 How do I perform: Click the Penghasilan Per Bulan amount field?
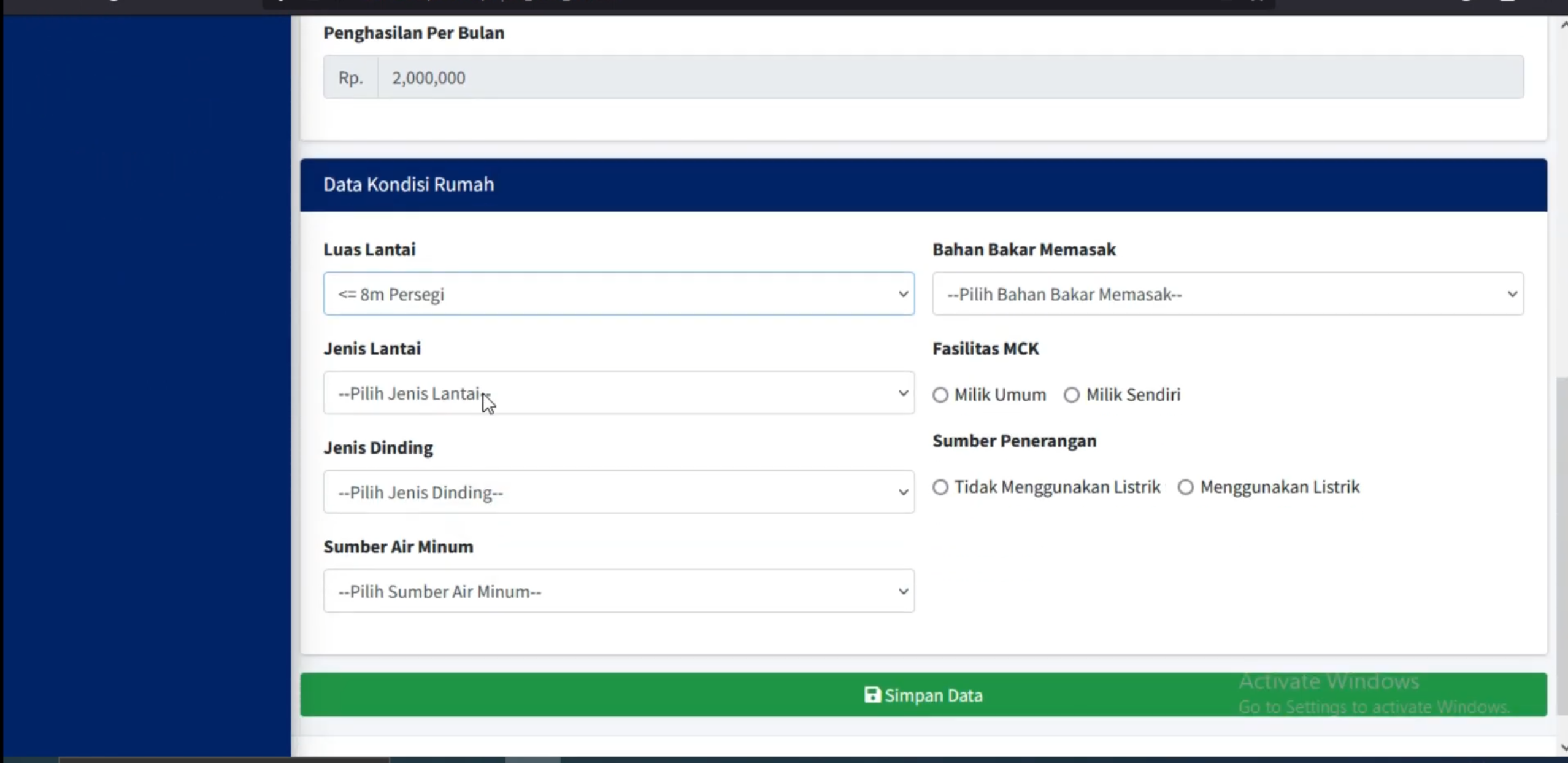950,77
